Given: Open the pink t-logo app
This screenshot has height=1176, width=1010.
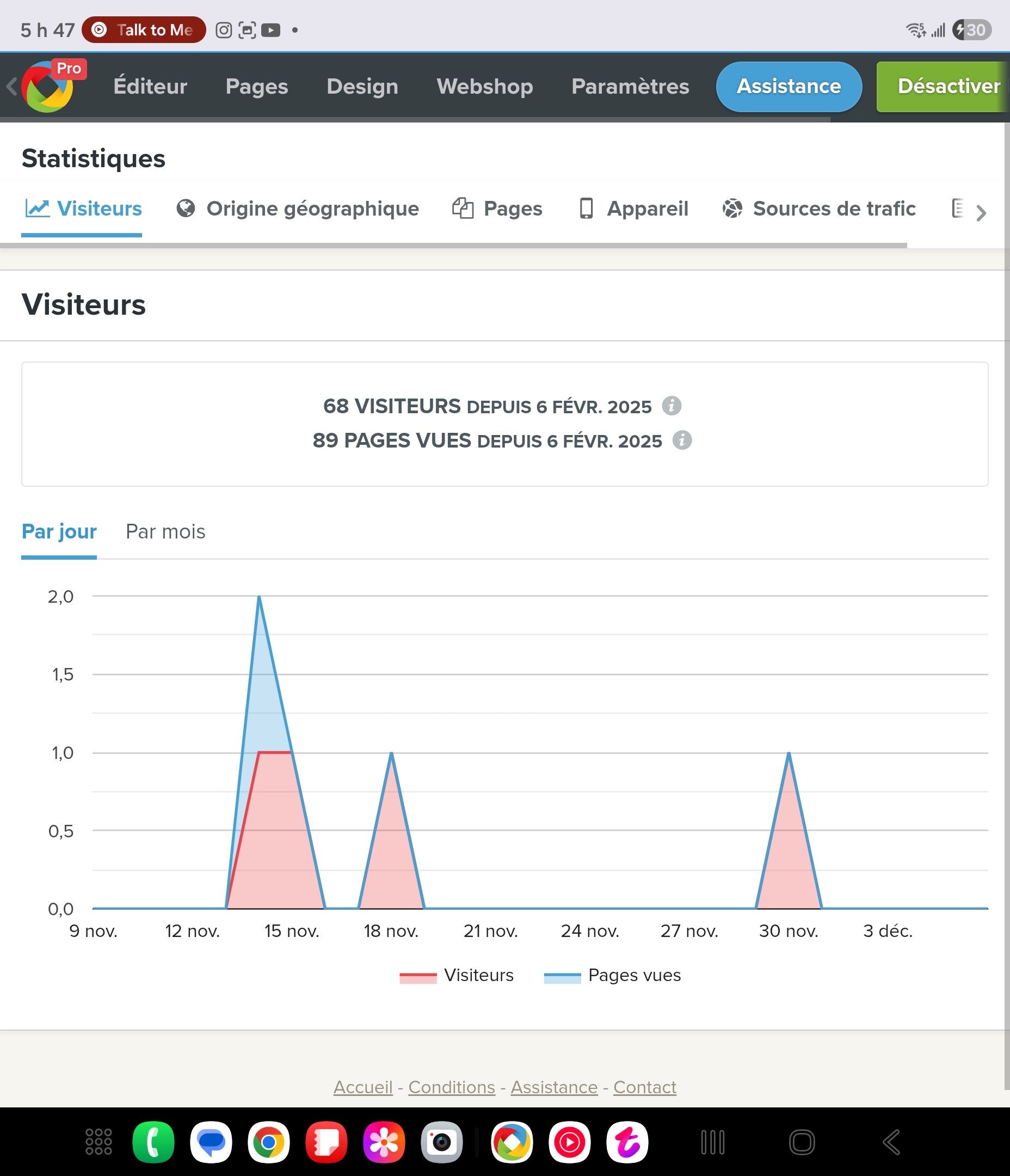Looking at the screenshot, I should coord(627,1142).
